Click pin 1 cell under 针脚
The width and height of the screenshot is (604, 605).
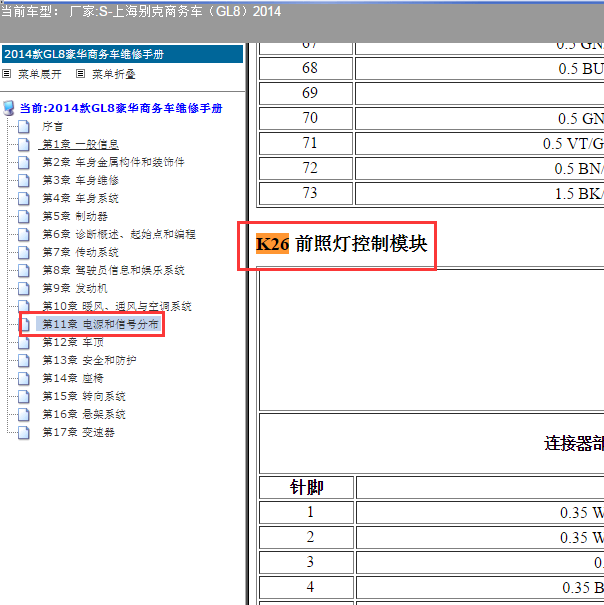point(306,512)
